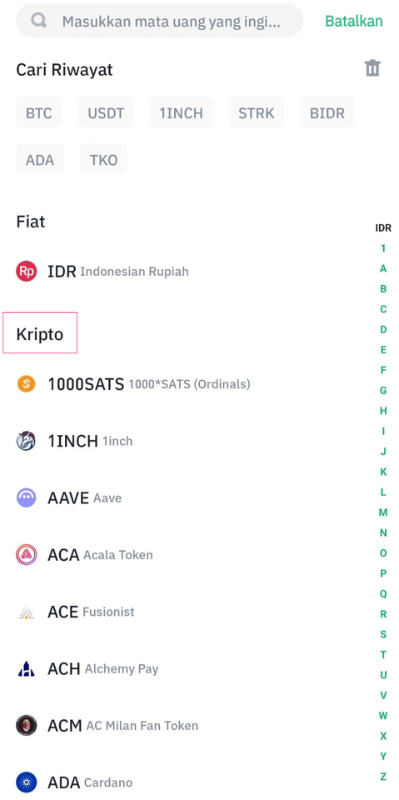Select the AAVE ghost icon
The image size is (399, 800).
tap(26, 497)
